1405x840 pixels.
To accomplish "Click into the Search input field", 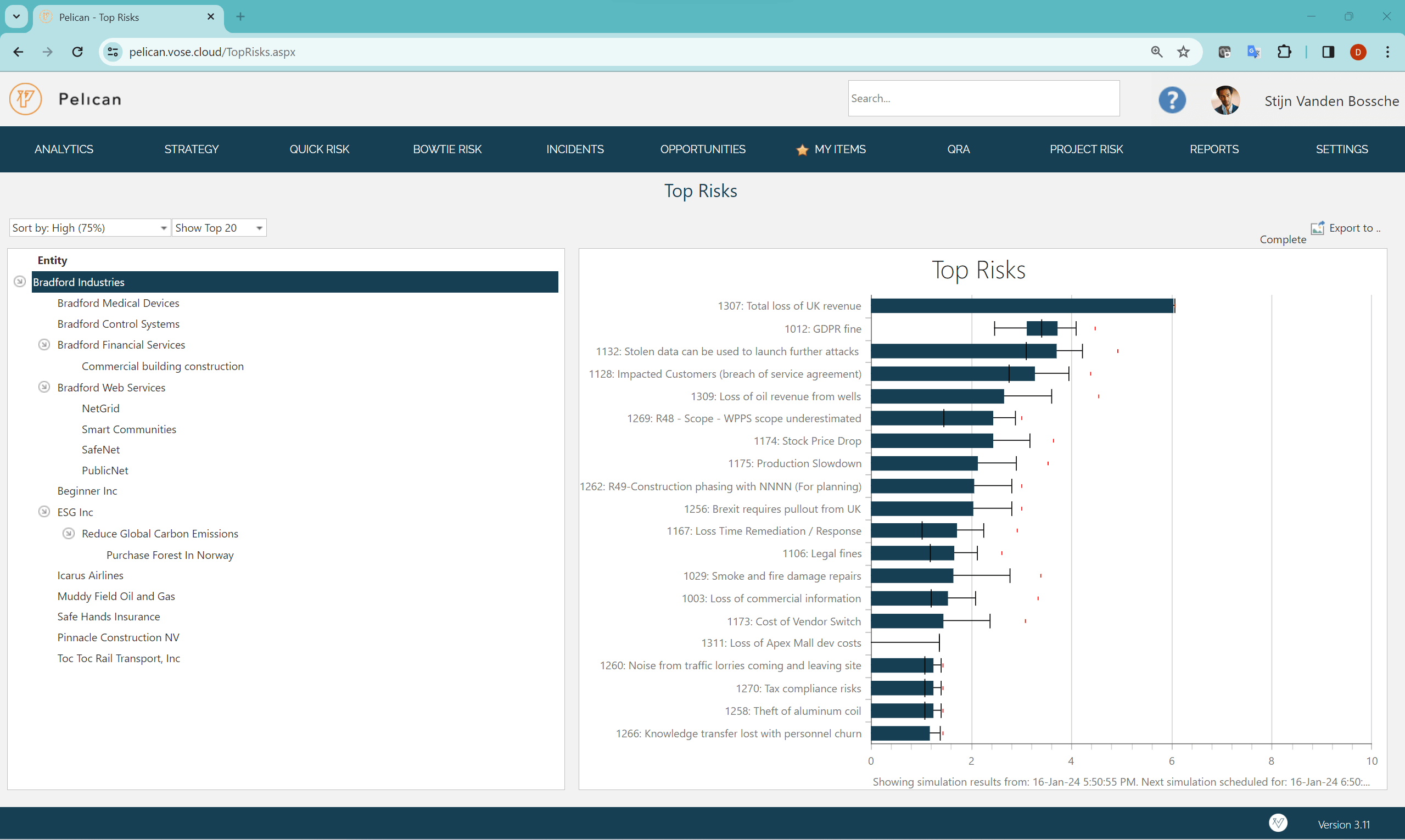I will (983, 98).
